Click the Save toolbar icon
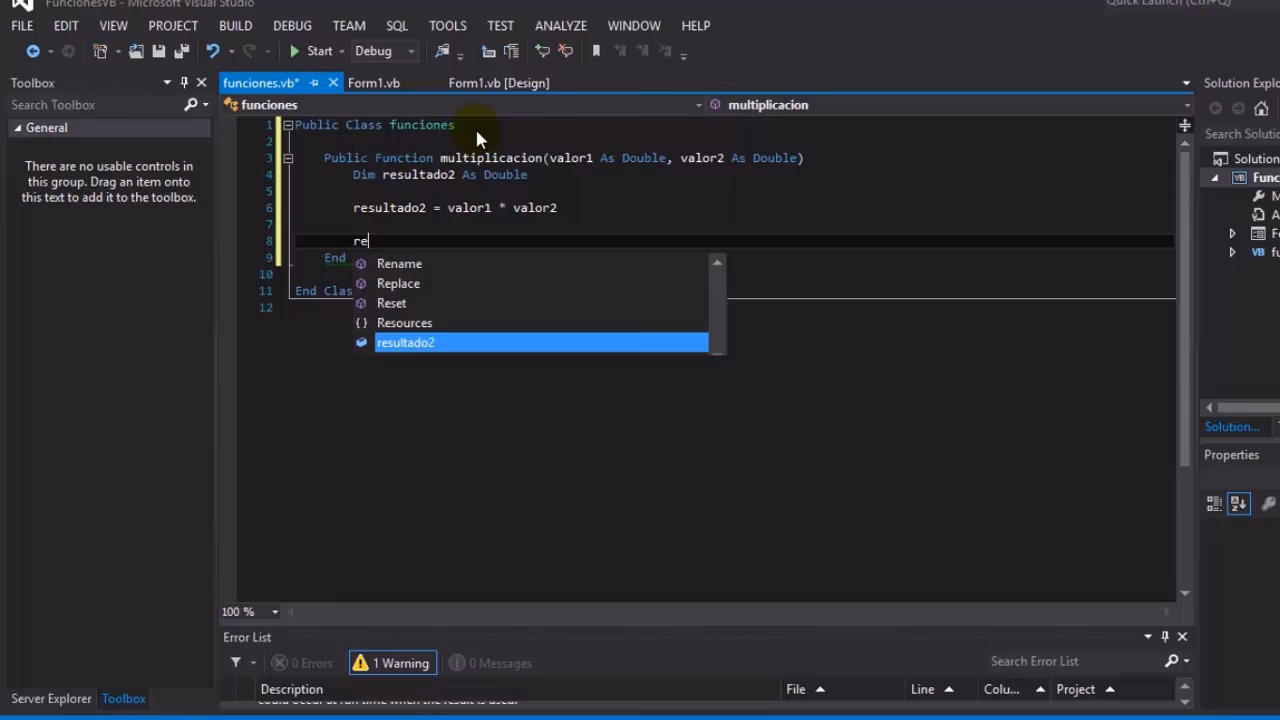1280x720 pixels. [159, 51]
